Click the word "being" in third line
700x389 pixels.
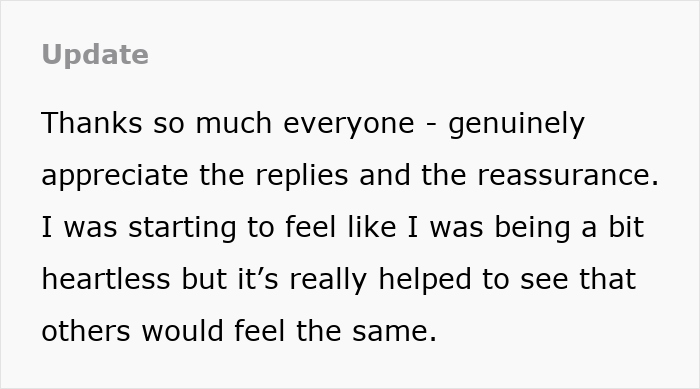[x=532, y=229]
